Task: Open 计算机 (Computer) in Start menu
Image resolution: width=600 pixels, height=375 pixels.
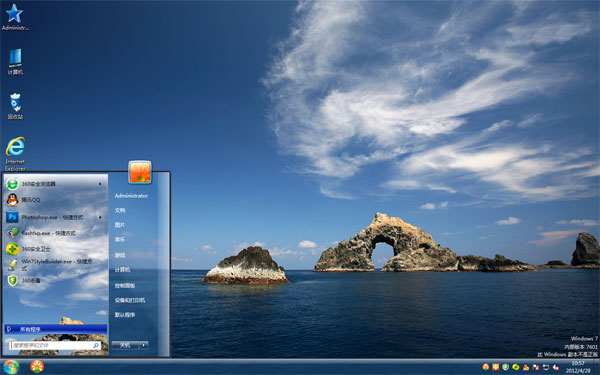Action: click(x=122, y=270)
